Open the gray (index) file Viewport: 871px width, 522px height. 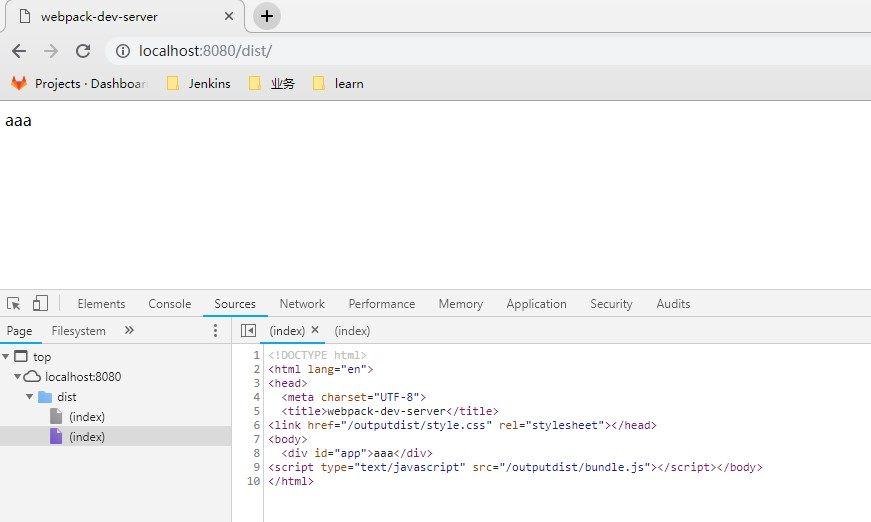pos(87,416)
